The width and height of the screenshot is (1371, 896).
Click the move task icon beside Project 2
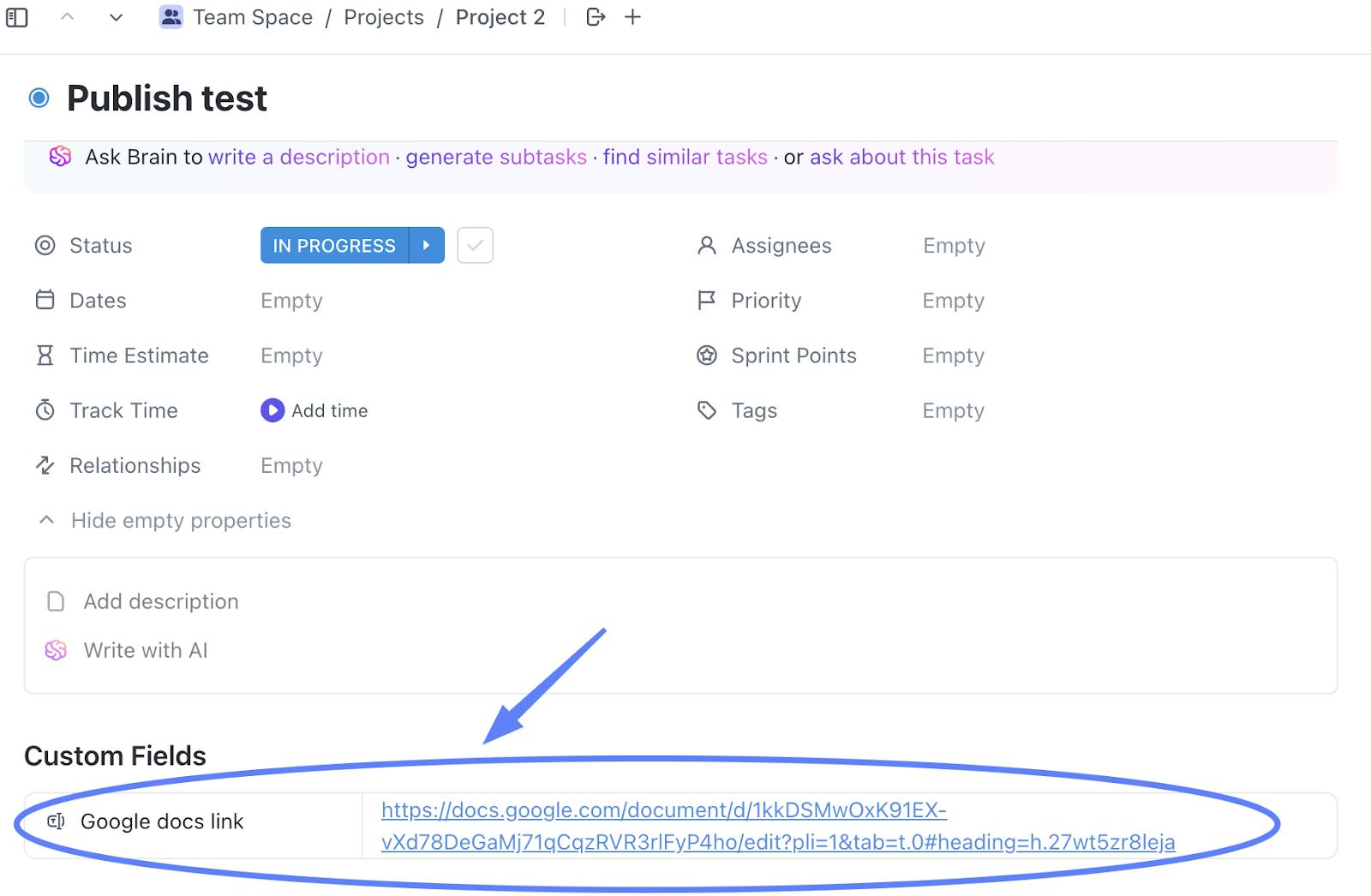[x=596, y=17]
